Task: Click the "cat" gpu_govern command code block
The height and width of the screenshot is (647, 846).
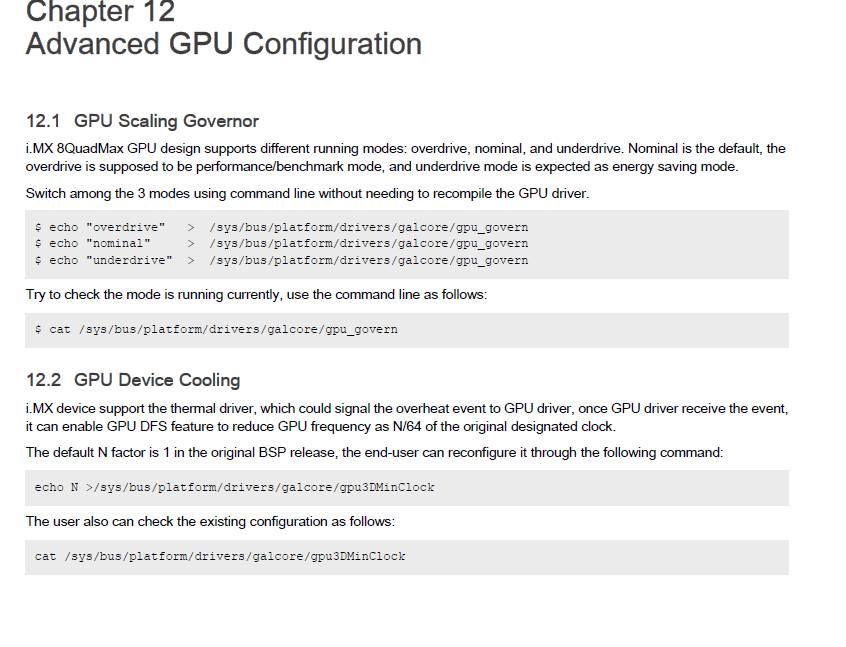Action: [x=216, y=329]
